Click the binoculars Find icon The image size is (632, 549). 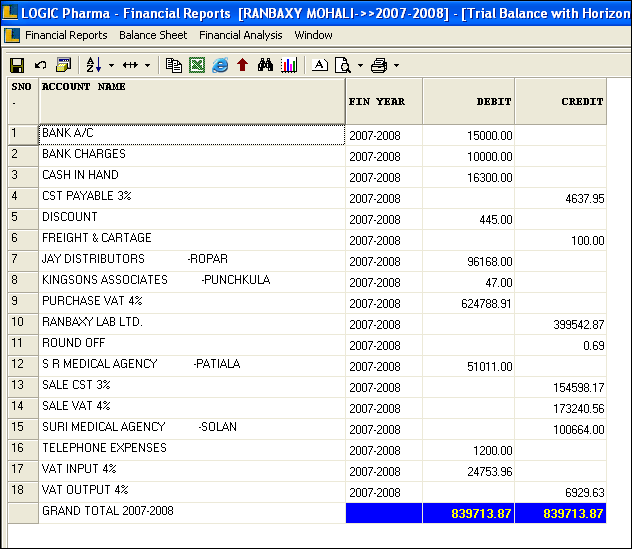pyautogui.click(x=265, y=65)
